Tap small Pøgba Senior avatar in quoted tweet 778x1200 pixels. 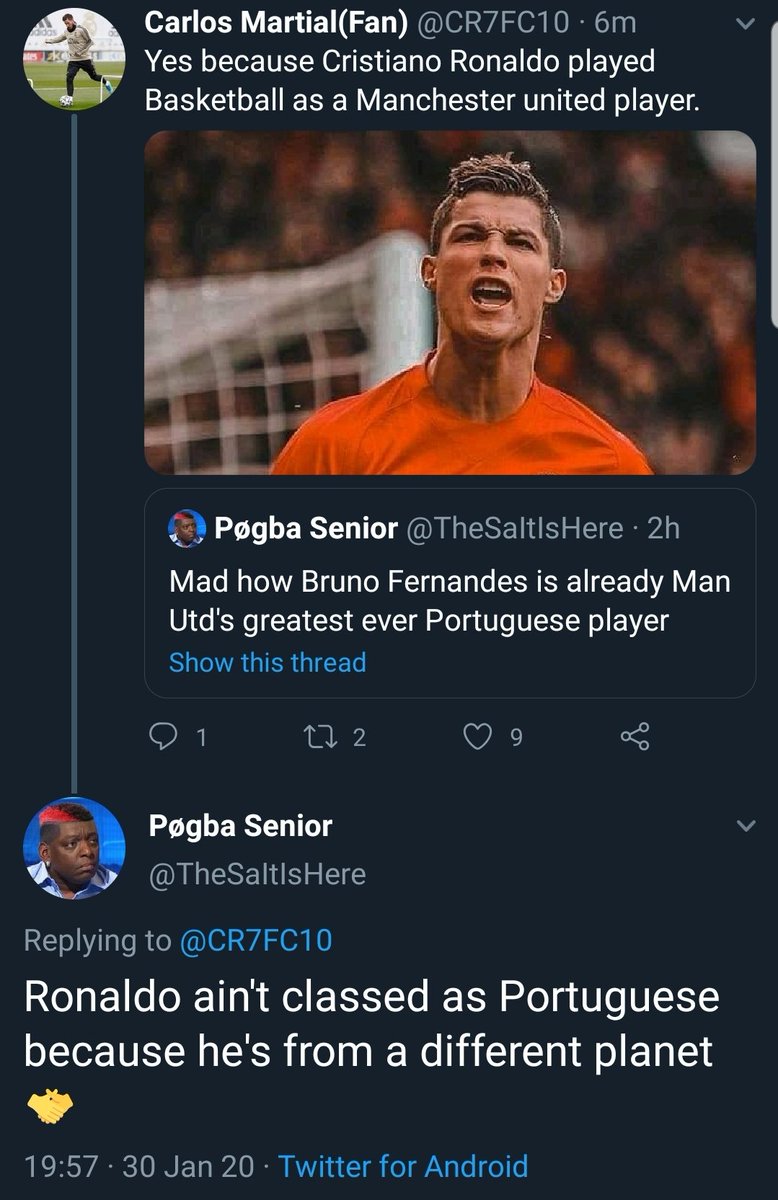(187, 528)
